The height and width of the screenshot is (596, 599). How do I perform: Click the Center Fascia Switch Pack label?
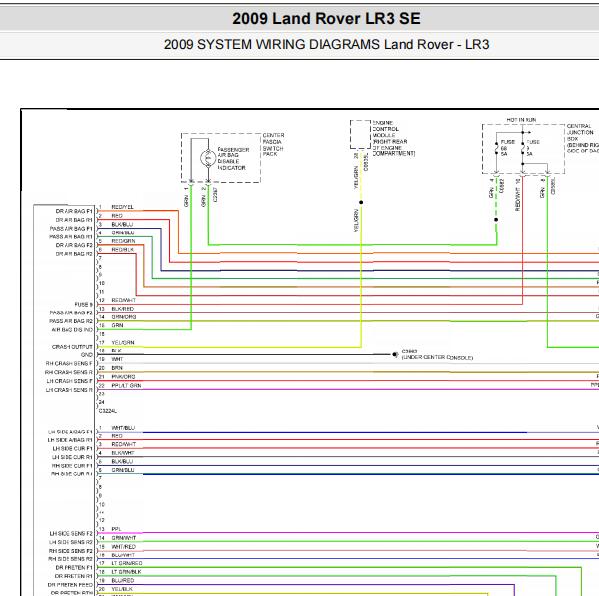(273, 145)
